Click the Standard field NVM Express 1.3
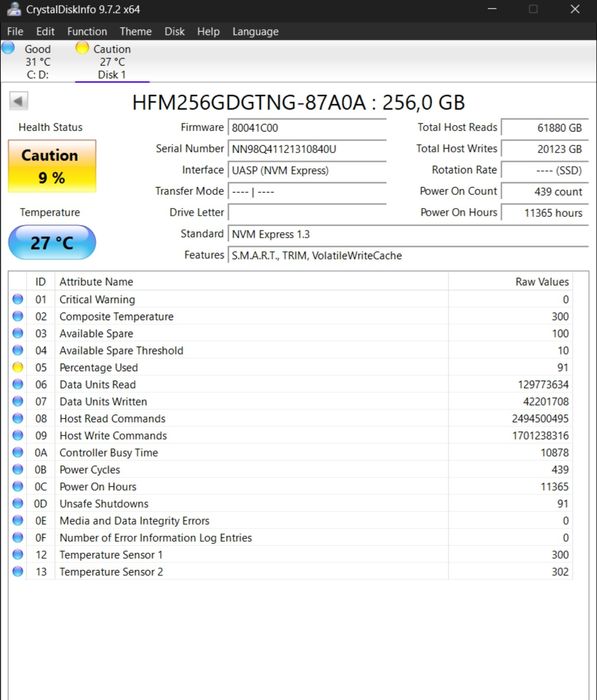 pos(408,234)
